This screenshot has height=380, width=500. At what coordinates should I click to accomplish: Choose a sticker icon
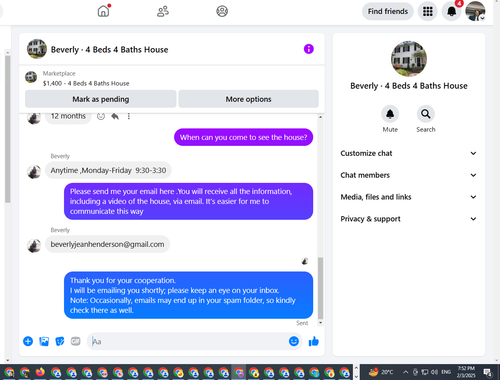(x=60, y=341)
